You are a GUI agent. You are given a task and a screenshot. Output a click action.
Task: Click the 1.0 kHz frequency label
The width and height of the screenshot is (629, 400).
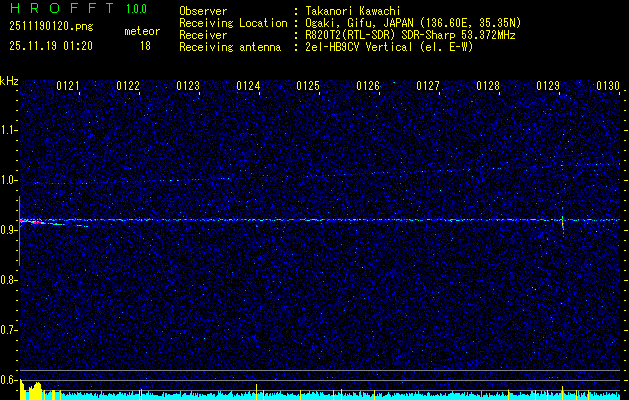9,180
